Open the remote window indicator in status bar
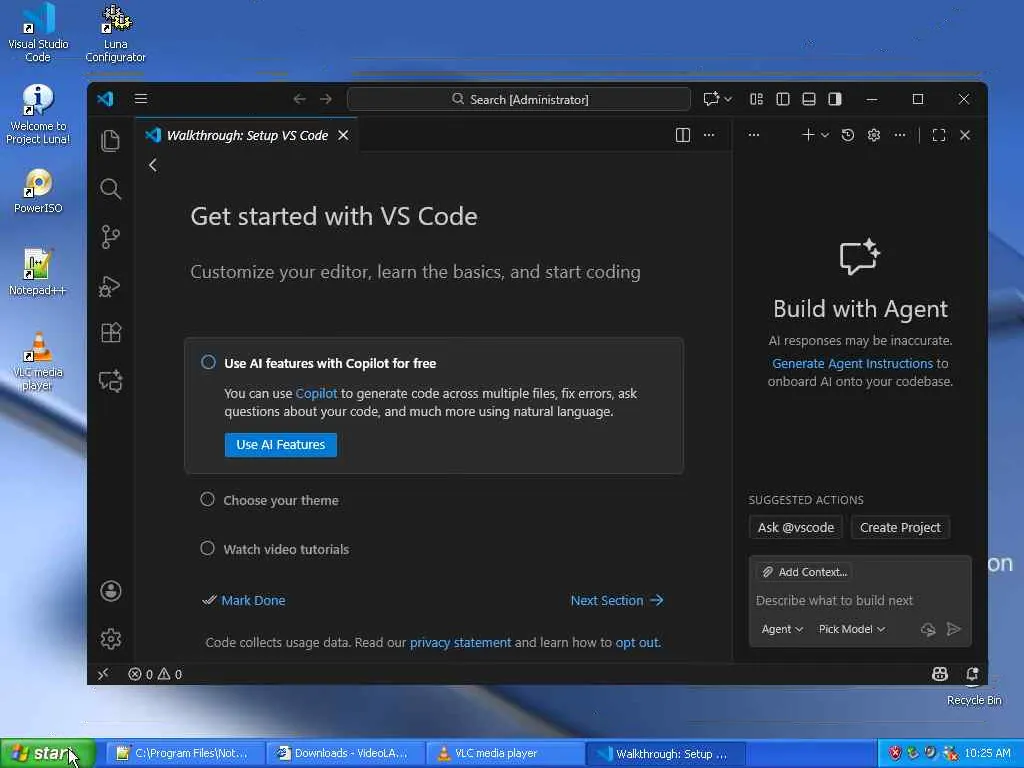Screen dimensions: 1024x768 point(103,674)
